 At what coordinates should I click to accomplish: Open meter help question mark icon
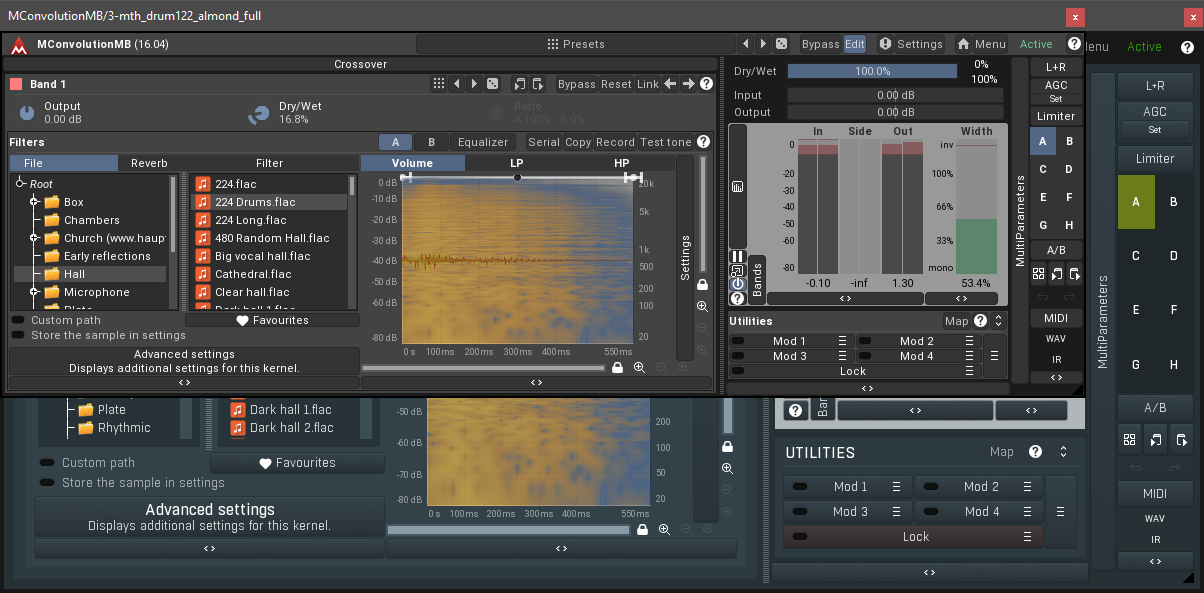pos(737,298)
